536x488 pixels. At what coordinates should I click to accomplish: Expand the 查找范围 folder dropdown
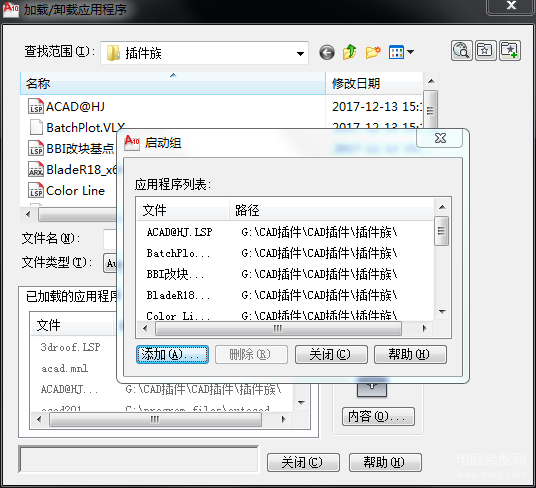click(x=300, y=53)
